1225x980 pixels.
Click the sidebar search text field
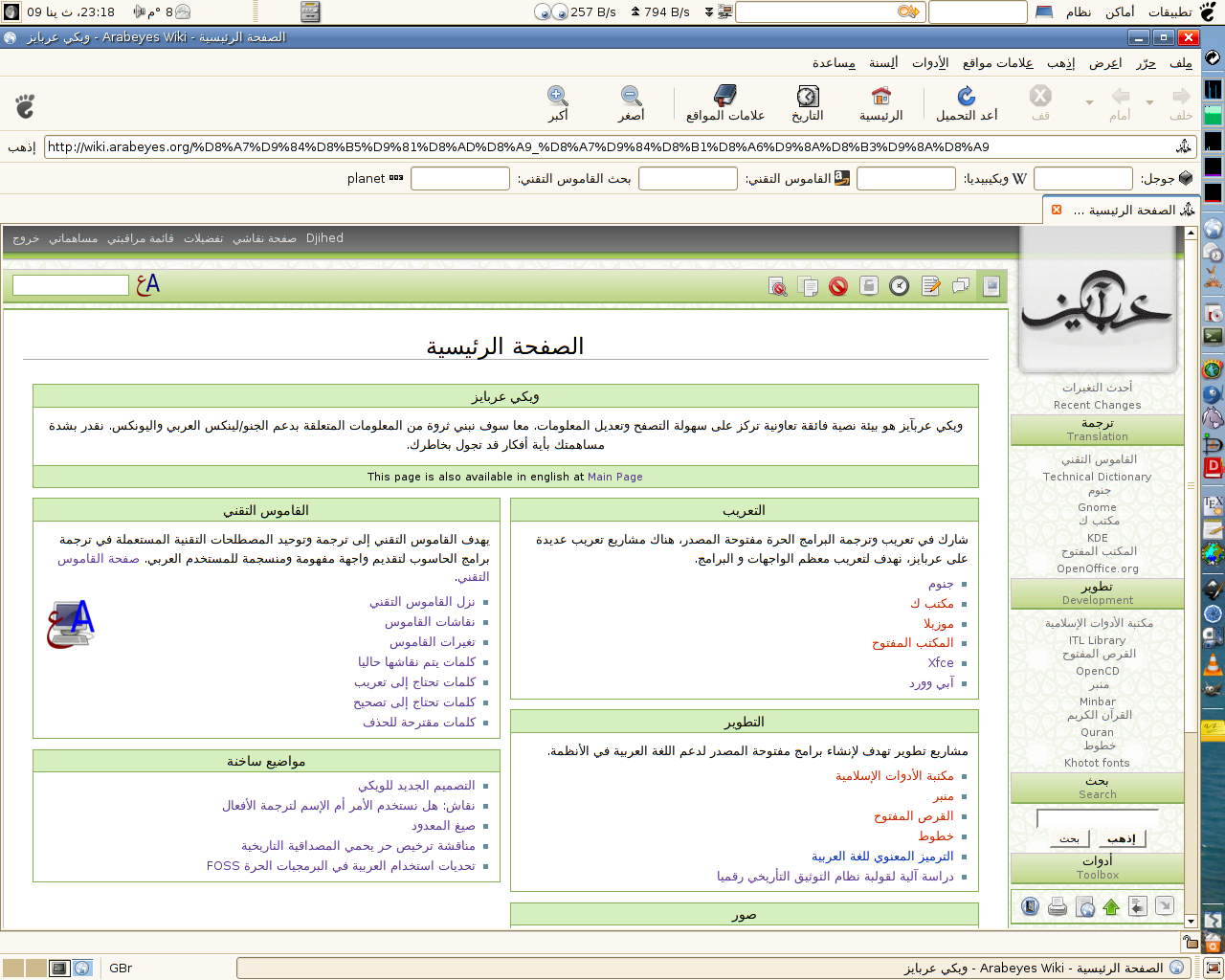[x=1097, y=818]
